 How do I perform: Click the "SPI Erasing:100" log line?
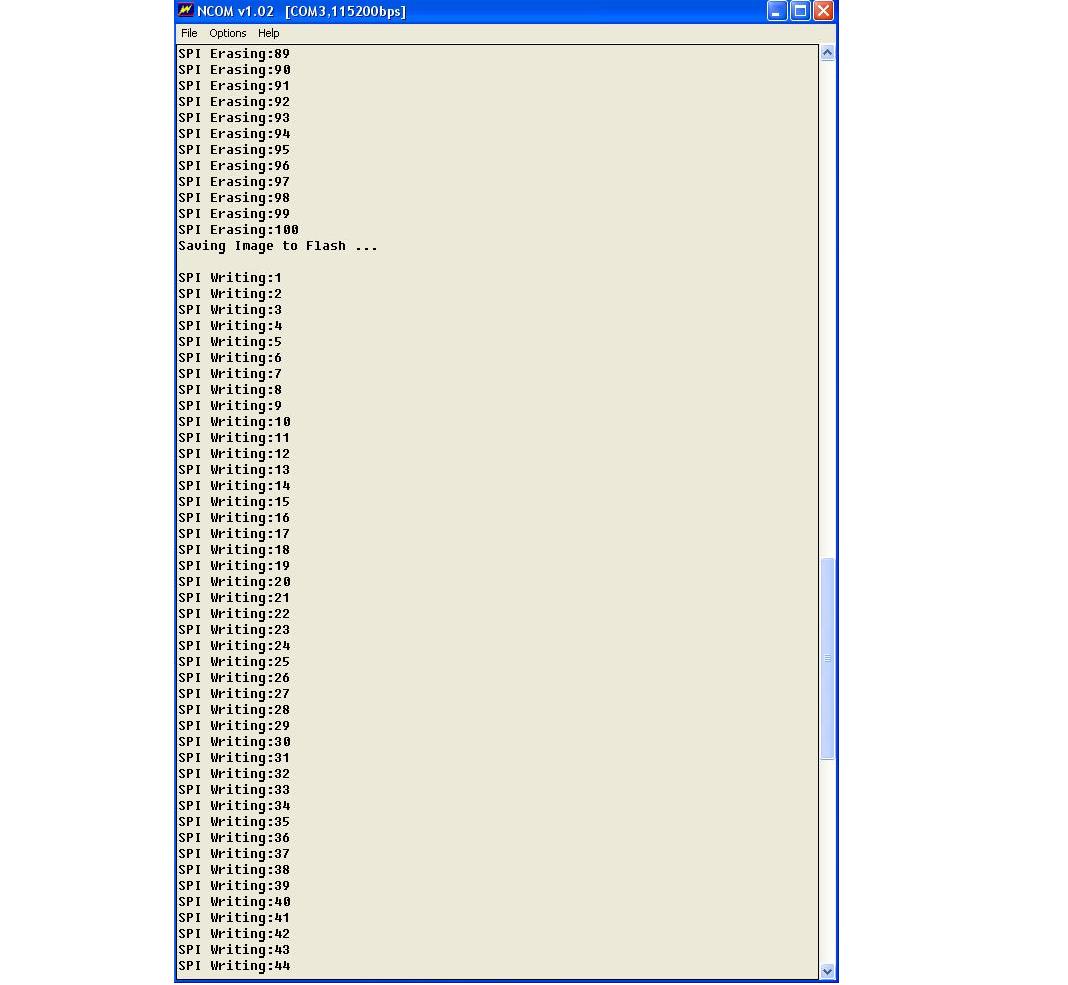coord(238,230)
